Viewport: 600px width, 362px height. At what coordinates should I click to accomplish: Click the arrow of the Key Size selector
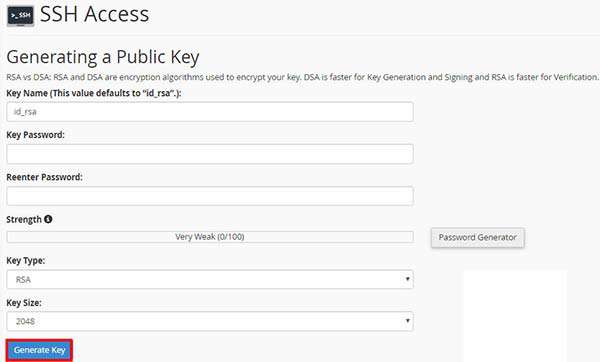pos(408,321)
